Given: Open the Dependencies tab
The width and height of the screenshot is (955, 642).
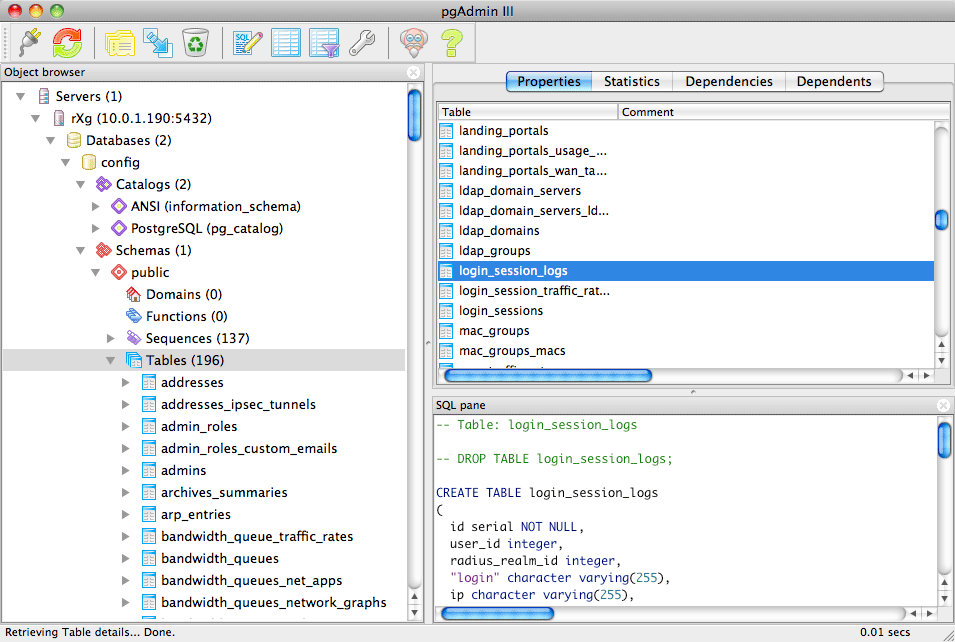Looking at the screenshot, I should click(728, 82).
